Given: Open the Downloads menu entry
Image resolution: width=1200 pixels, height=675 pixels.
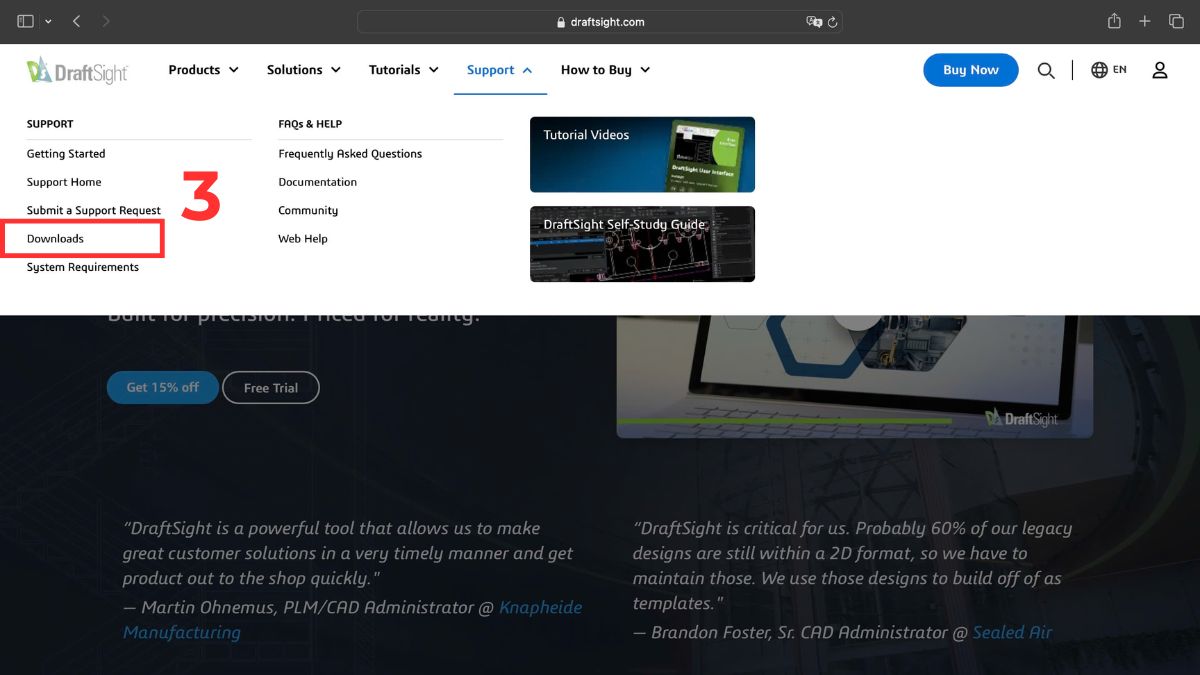Looking at the screenshot, I should tap(55, 239).
